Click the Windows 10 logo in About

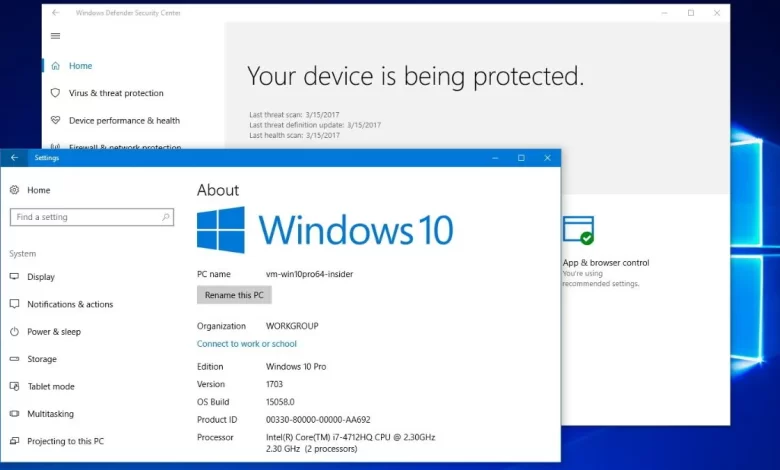click(x=325, y=230)
